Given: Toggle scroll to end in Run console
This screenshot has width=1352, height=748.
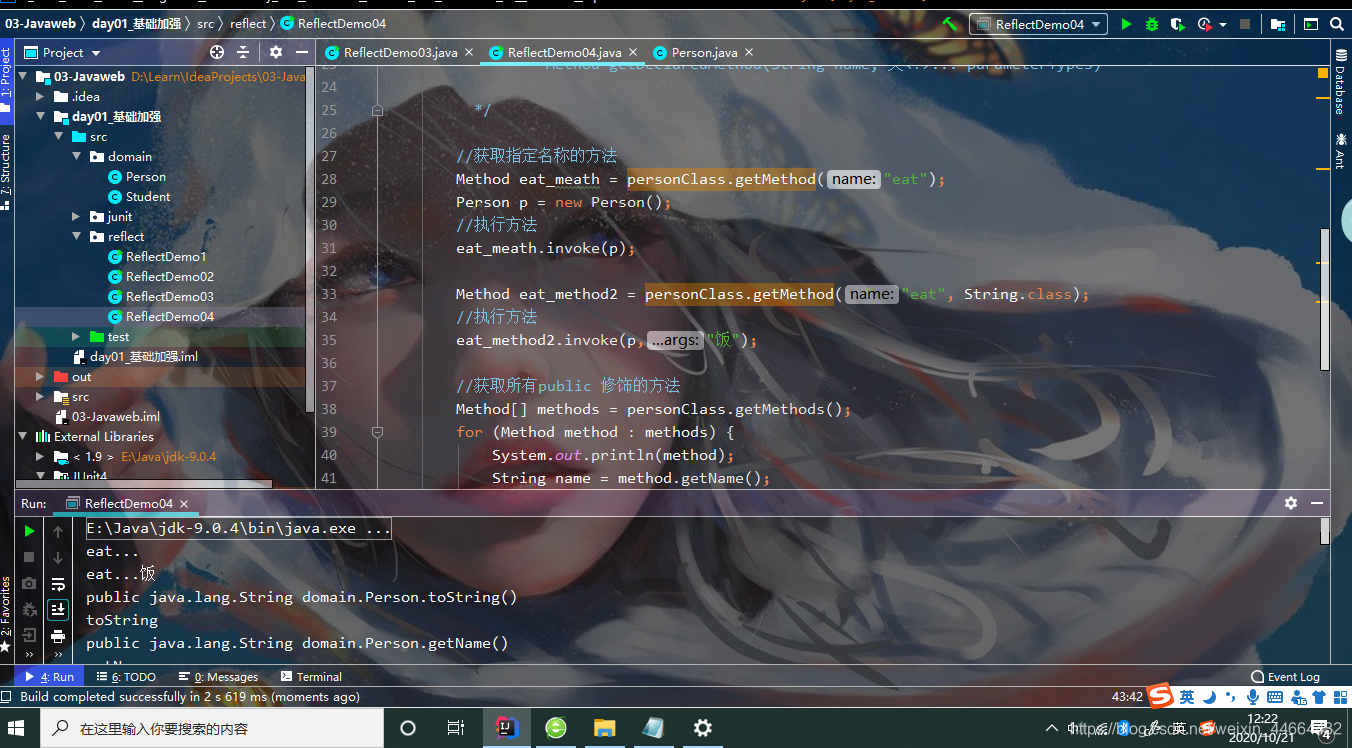Looking at the screenshot, I should [x=58, y=609].
